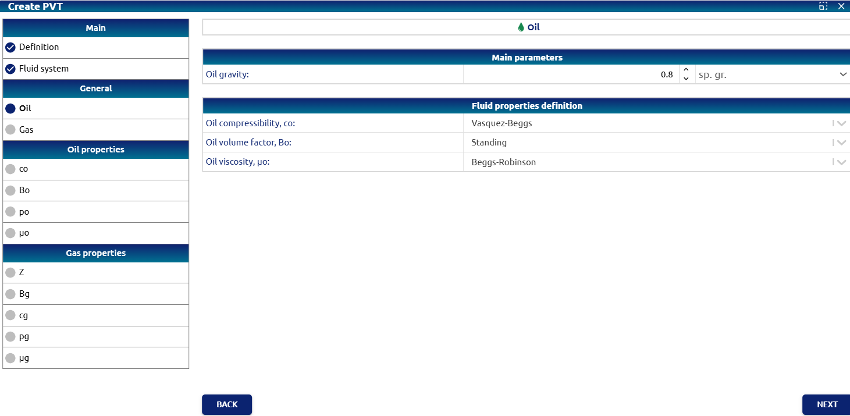Click the green oil drop icon in header

520,27
